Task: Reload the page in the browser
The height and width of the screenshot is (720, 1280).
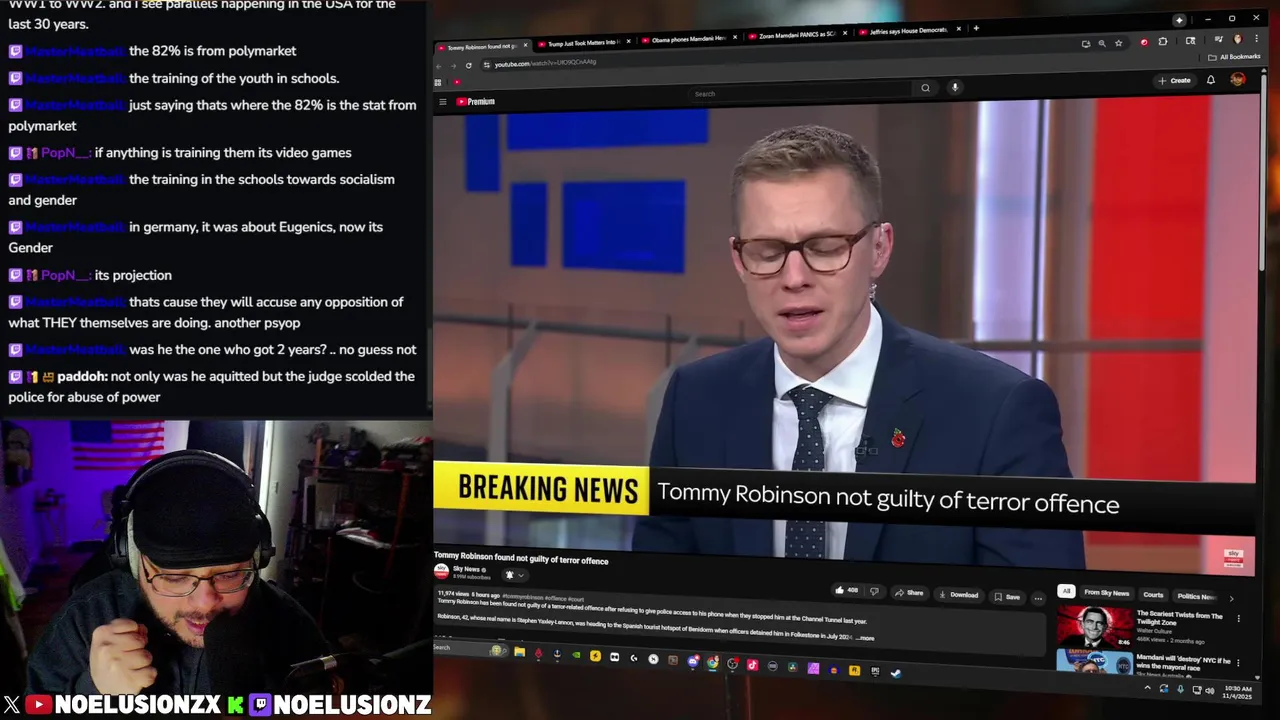Action: click(x=468, y=65)
